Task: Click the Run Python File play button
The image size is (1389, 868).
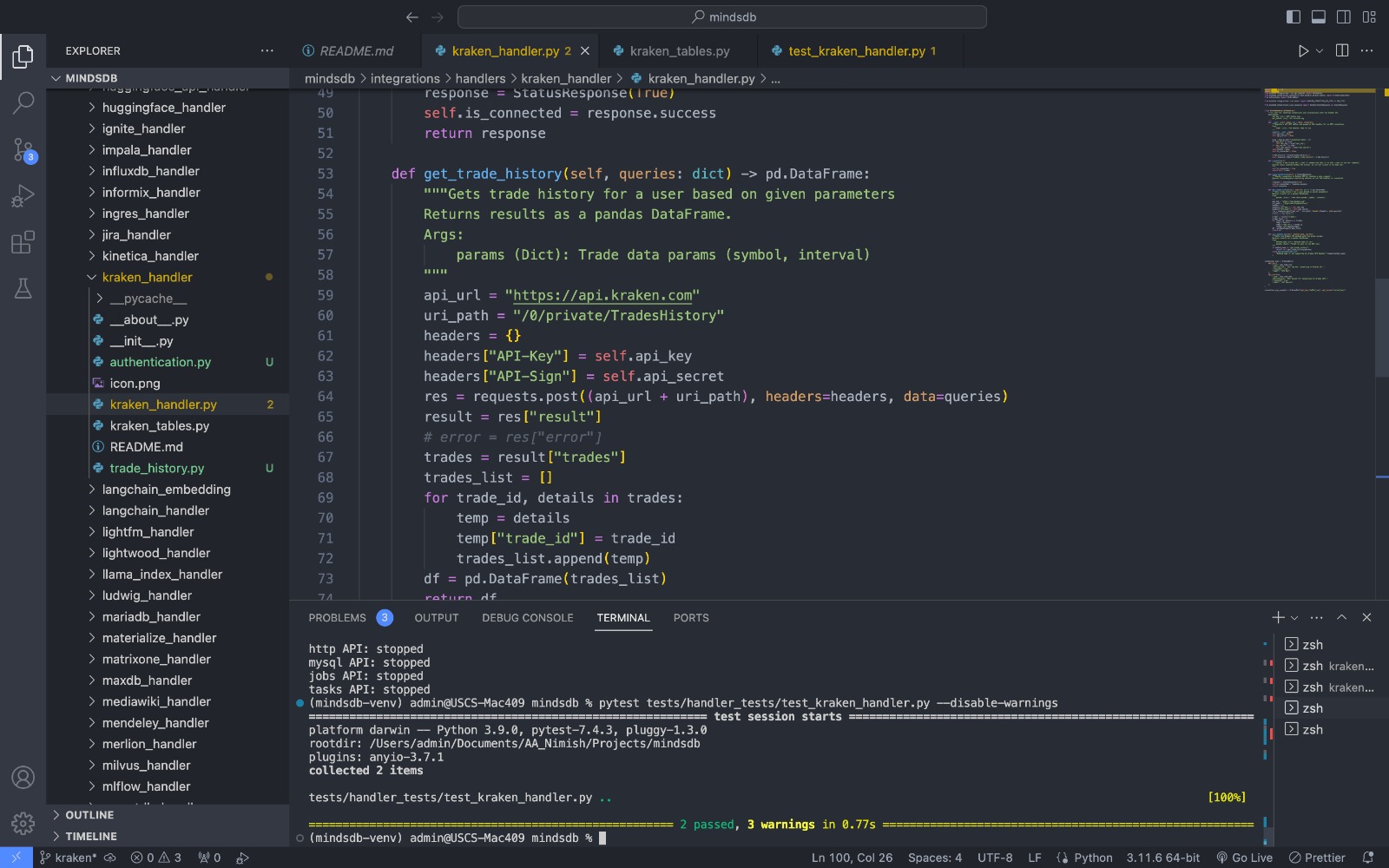Action: pyautogui.click(x=1303, y=51)
